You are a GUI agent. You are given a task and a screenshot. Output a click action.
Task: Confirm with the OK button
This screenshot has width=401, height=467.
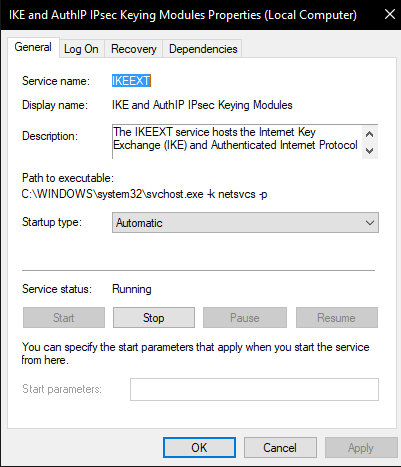click(x=199, y=448)
